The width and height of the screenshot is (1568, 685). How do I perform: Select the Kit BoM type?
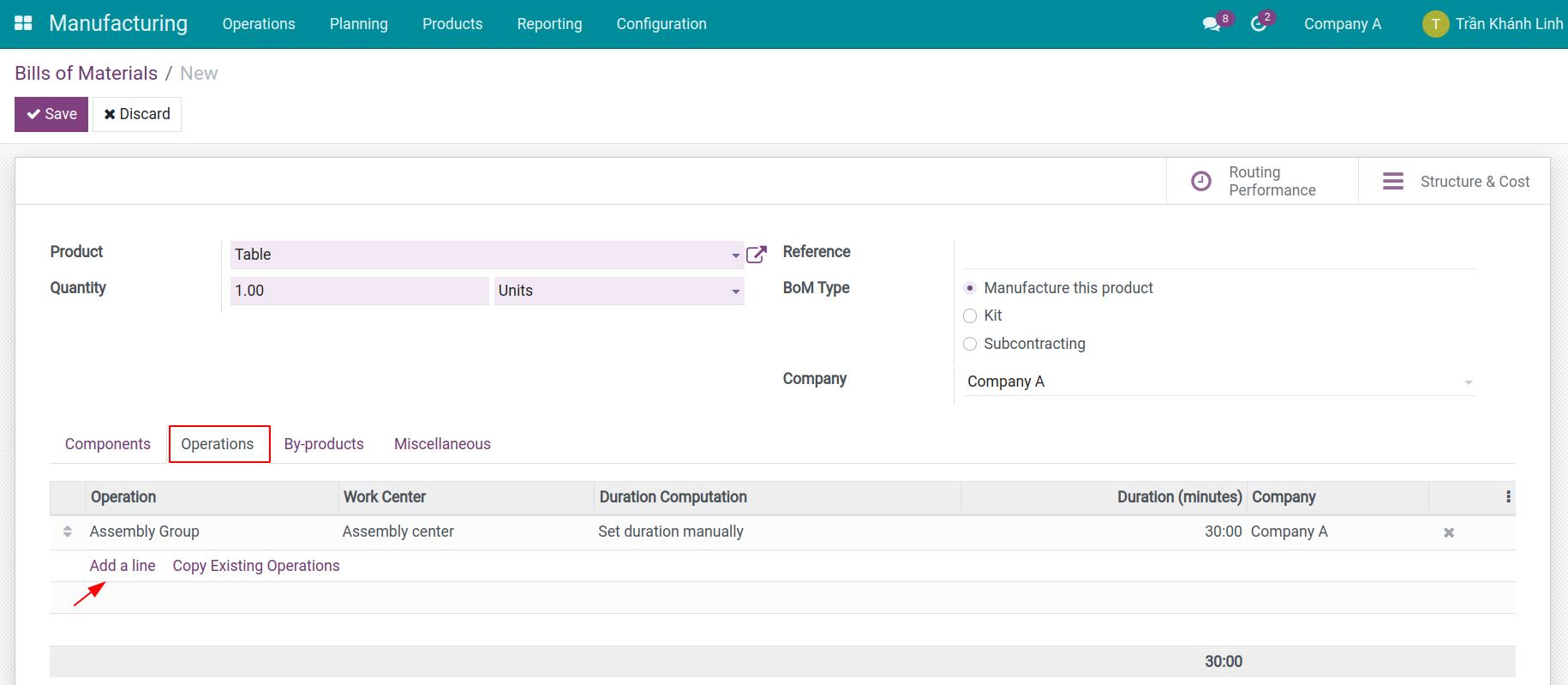[970, 315]
